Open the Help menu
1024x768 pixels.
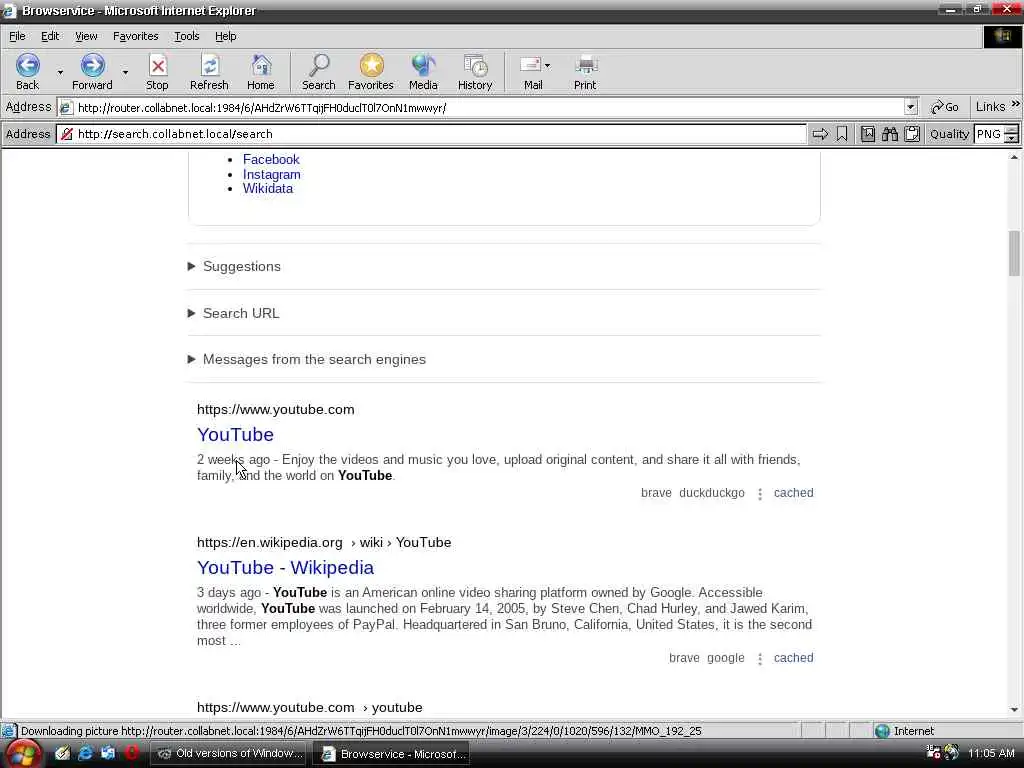coord(225,37)
